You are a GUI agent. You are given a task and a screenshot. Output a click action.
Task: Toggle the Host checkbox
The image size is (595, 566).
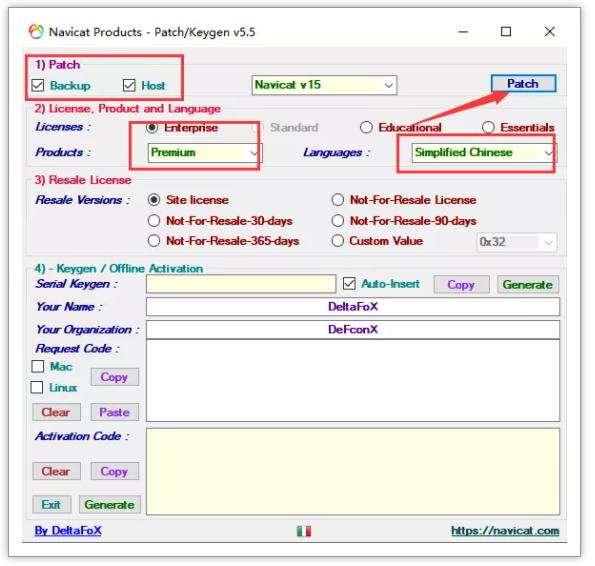(129, 85)
